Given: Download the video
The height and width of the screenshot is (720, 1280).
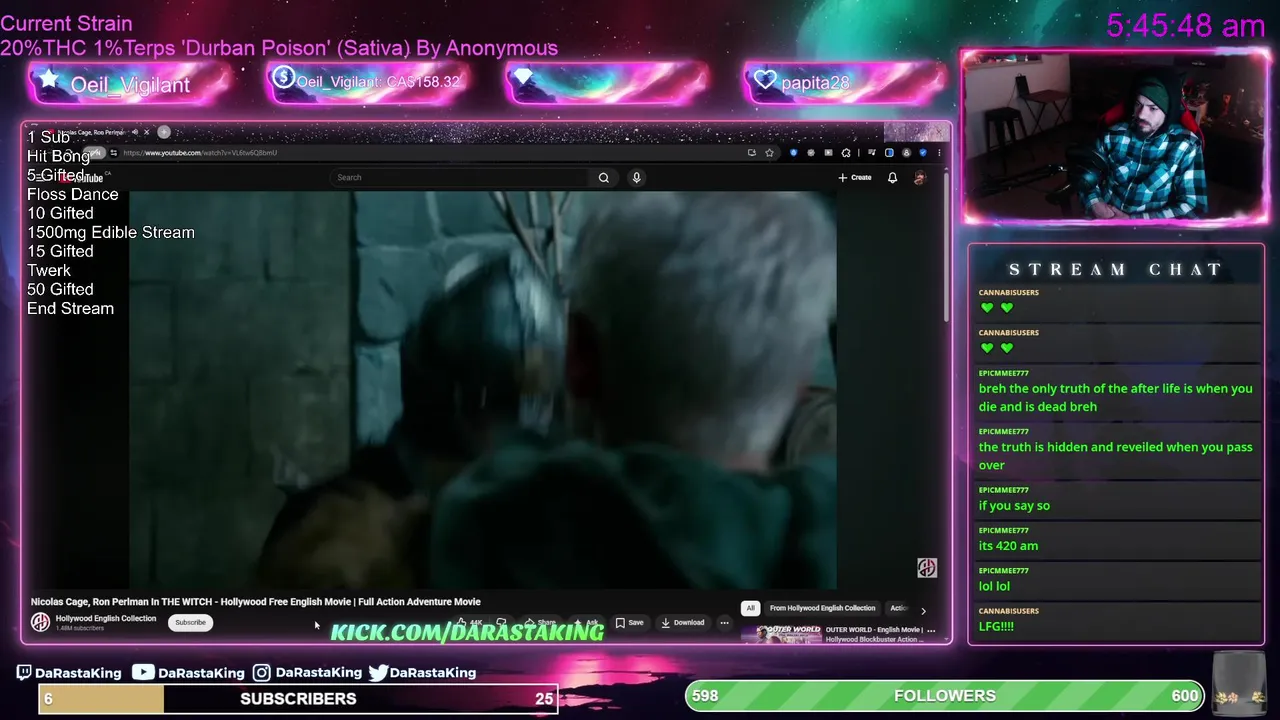Looking at the screenshot, I should 683,622.
